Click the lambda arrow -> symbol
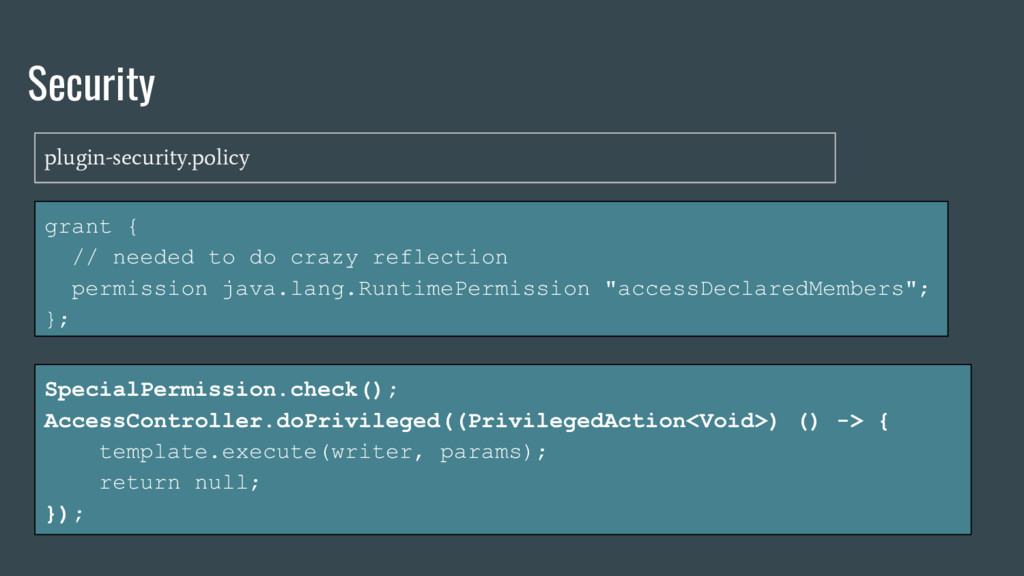Viewport: 1024px width, 576px height. [849, 421]
